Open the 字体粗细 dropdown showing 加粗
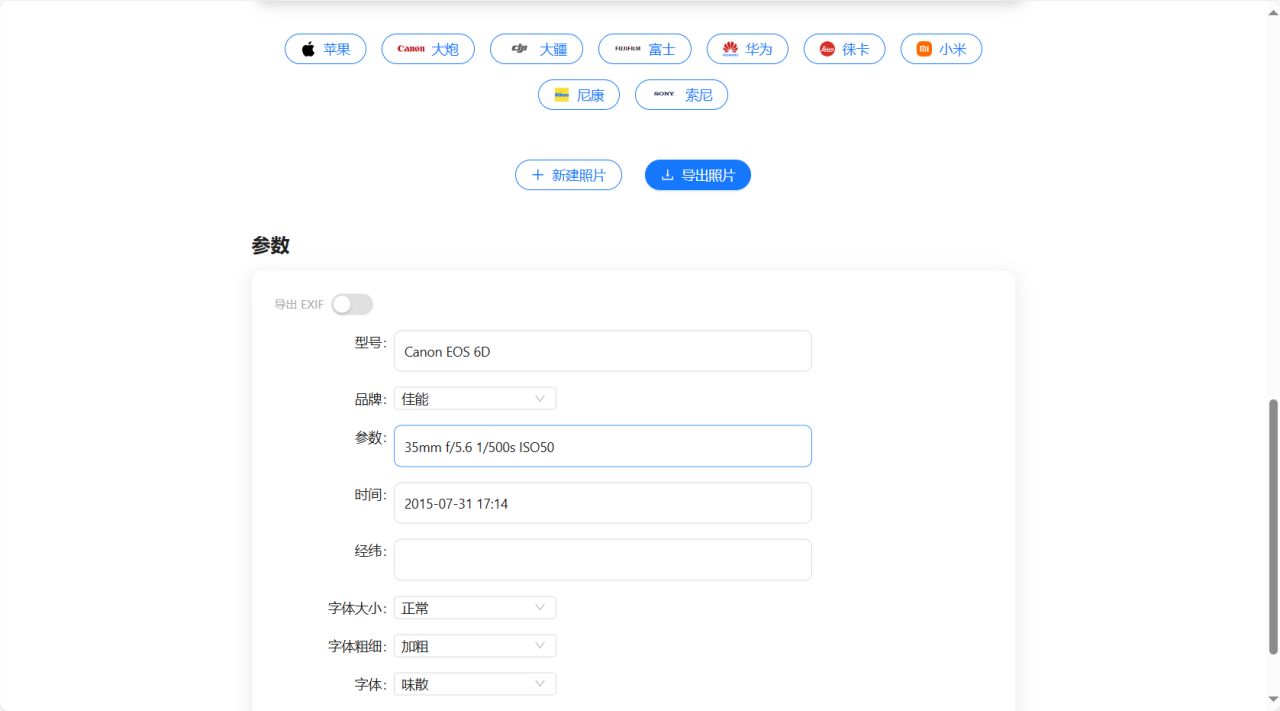The width and height of the screenshot is (1280, 711). [475, 646]
